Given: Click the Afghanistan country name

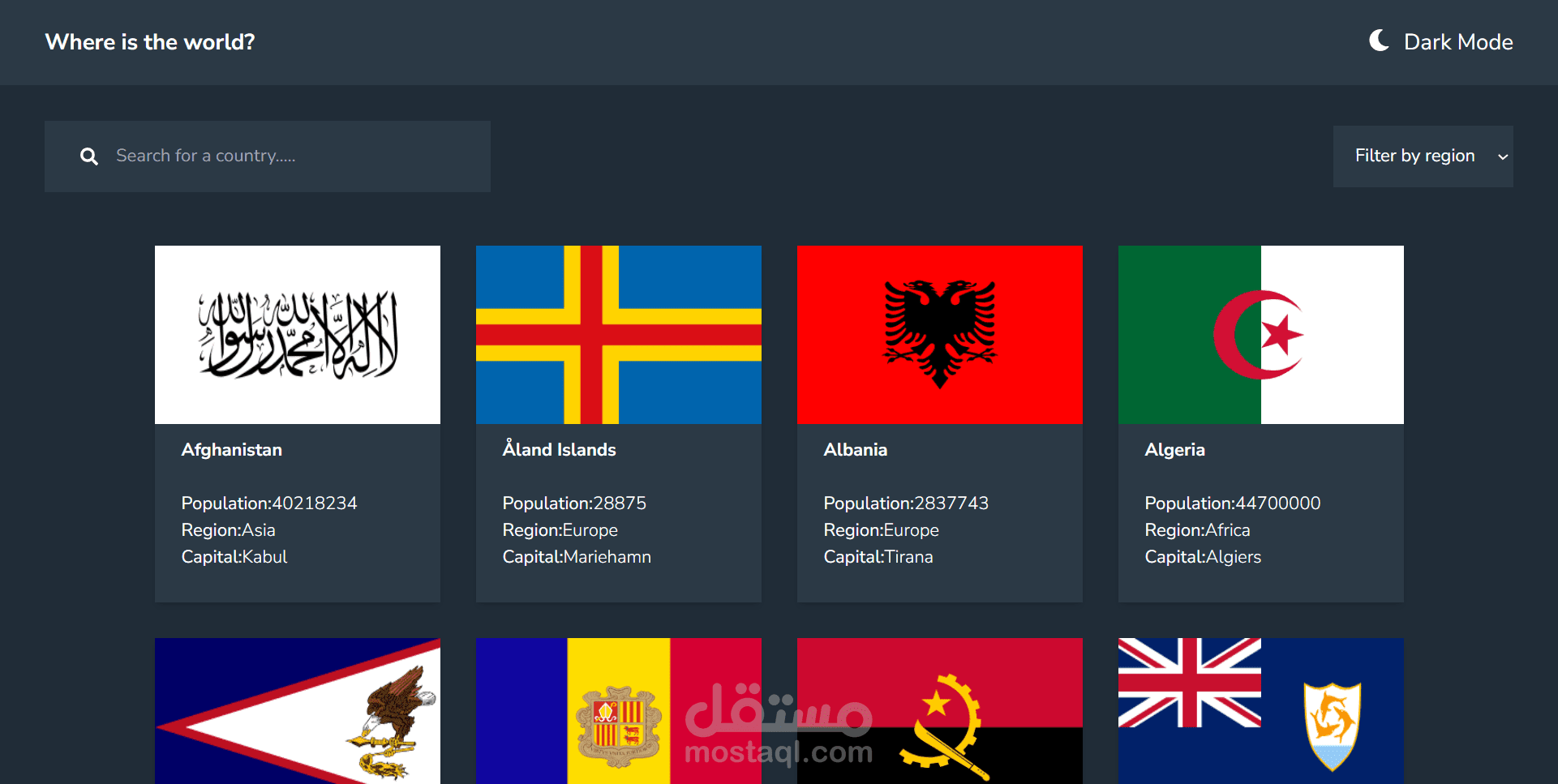Looking at the screenshot, I should [x=232, y=450].
